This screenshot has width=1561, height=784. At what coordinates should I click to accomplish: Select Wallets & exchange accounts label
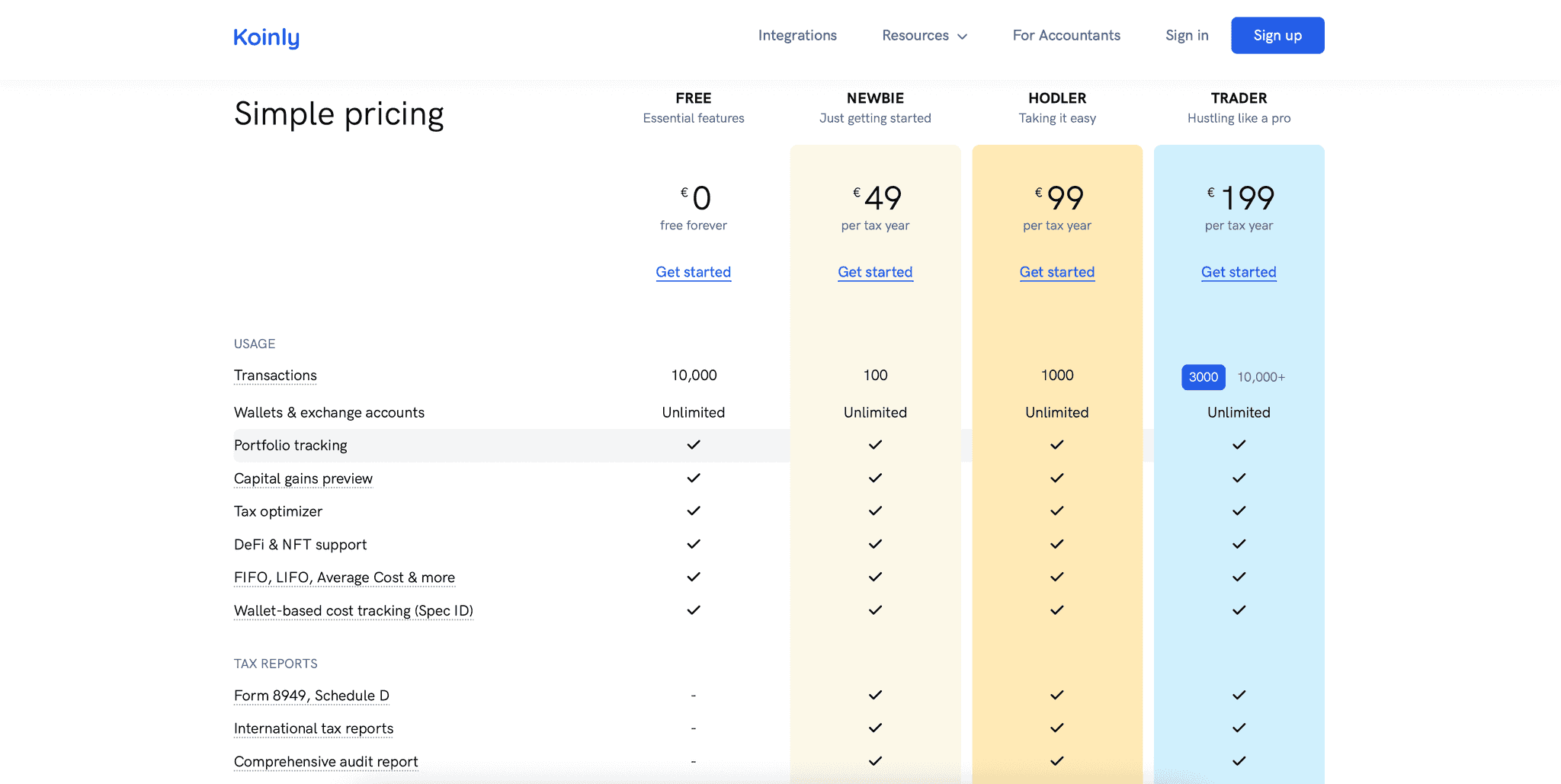[329, 412]
